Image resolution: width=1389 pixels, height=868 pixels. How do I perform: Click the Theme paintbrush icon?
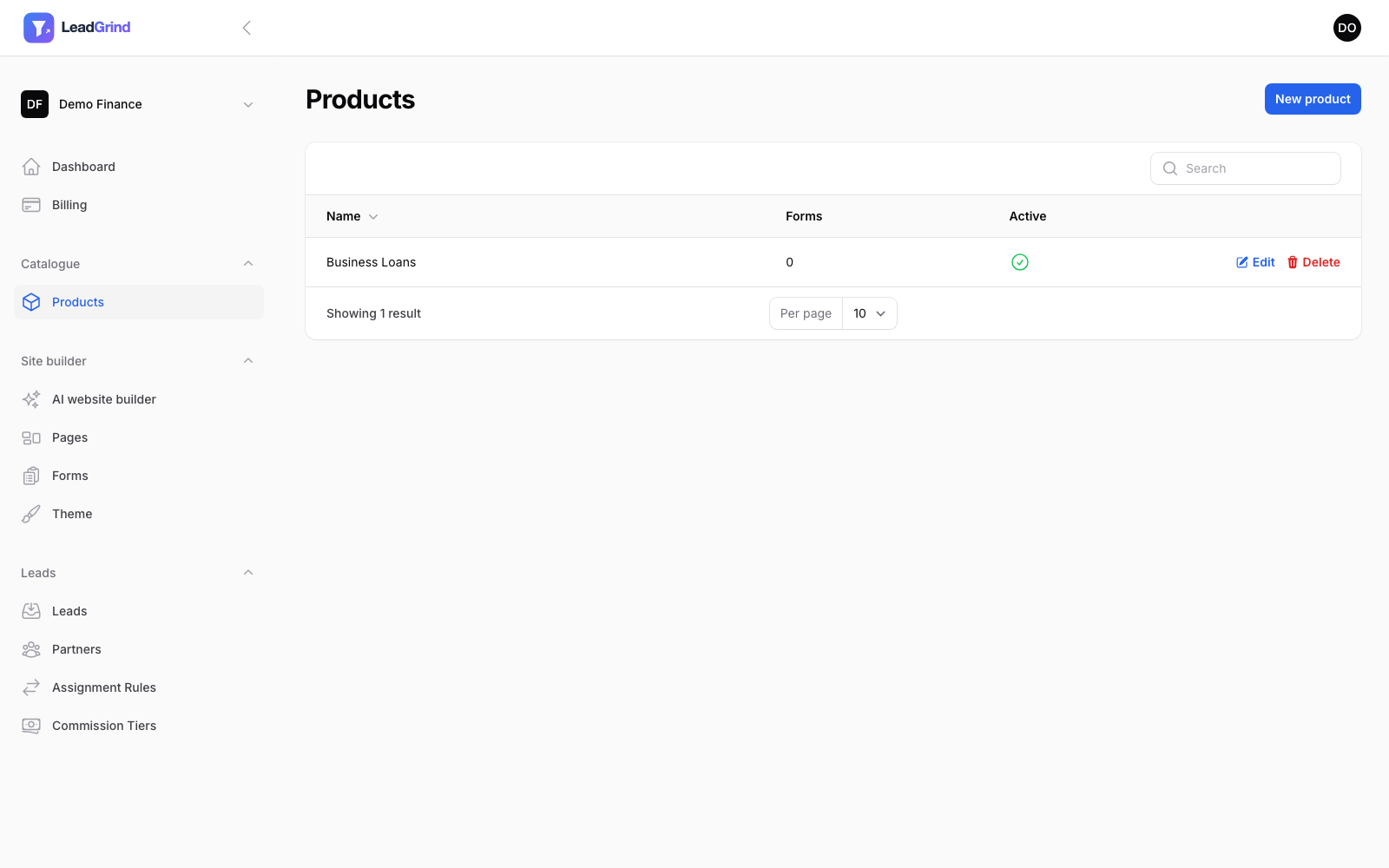click(31, 514)
